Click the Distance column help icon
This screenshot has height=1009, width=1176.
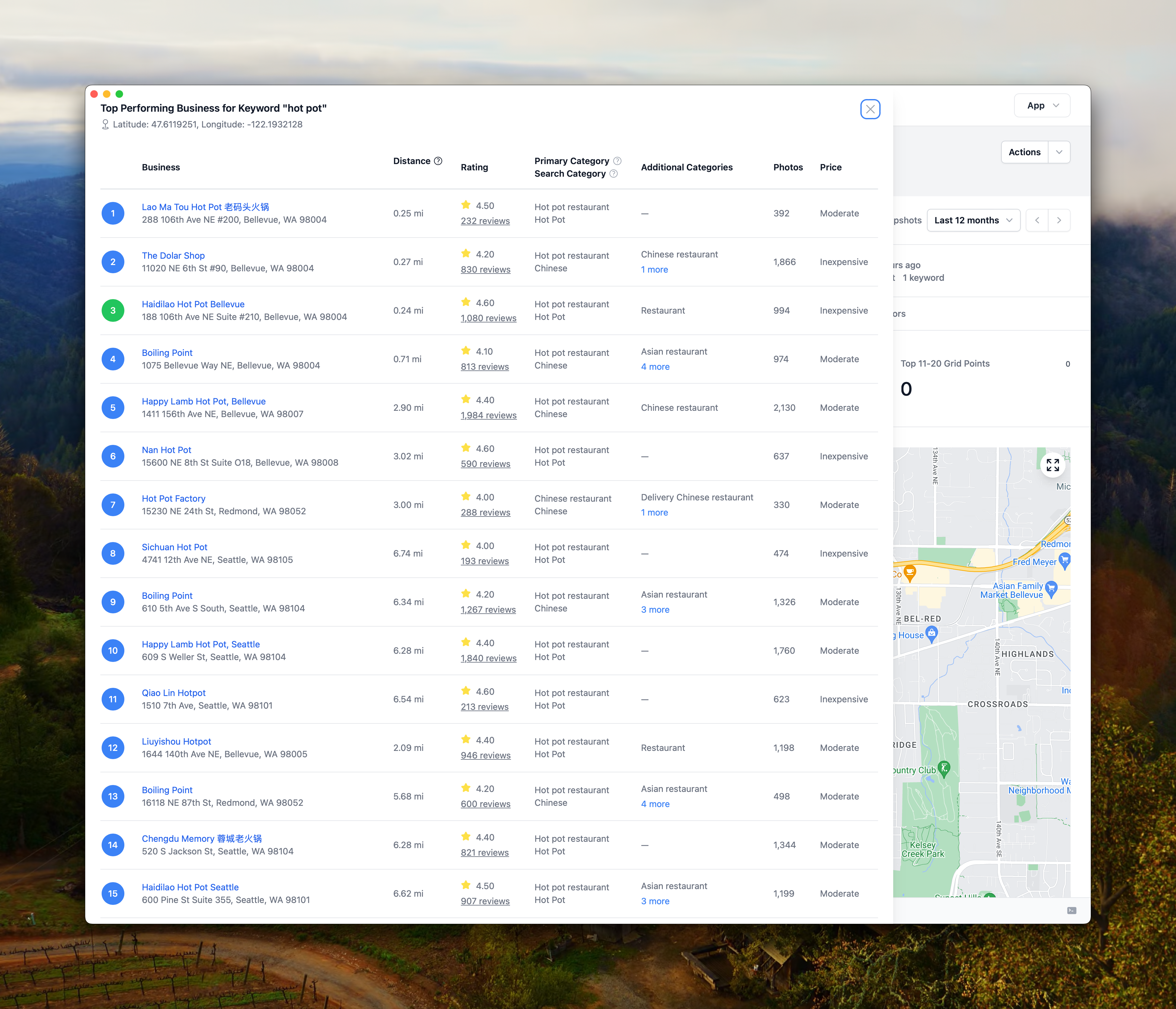(x=438, y=161)
